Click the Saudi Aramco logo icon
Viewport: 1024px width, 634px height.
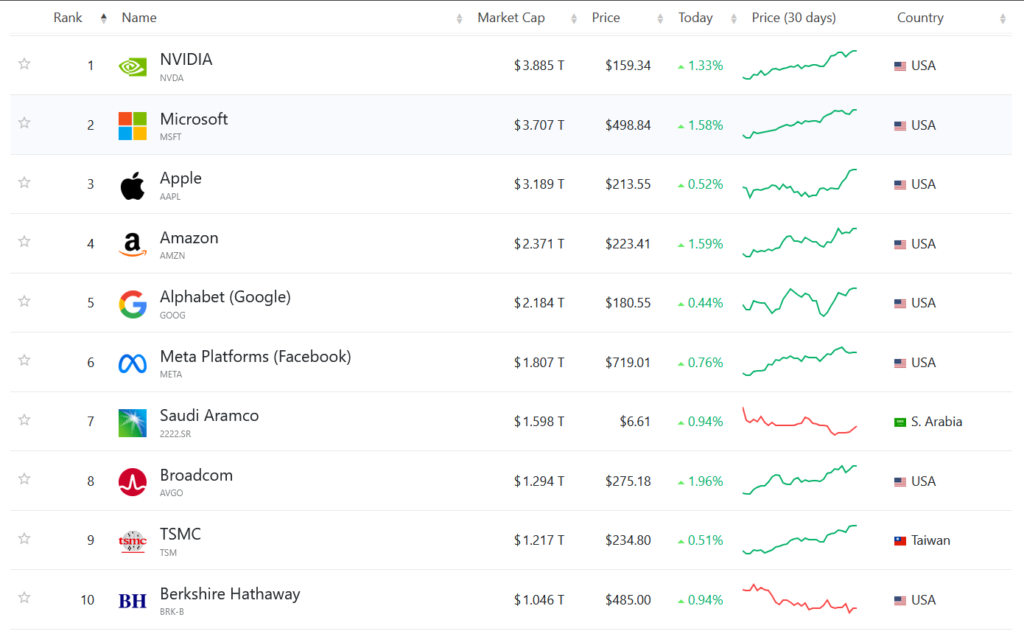tap(132, 423)
